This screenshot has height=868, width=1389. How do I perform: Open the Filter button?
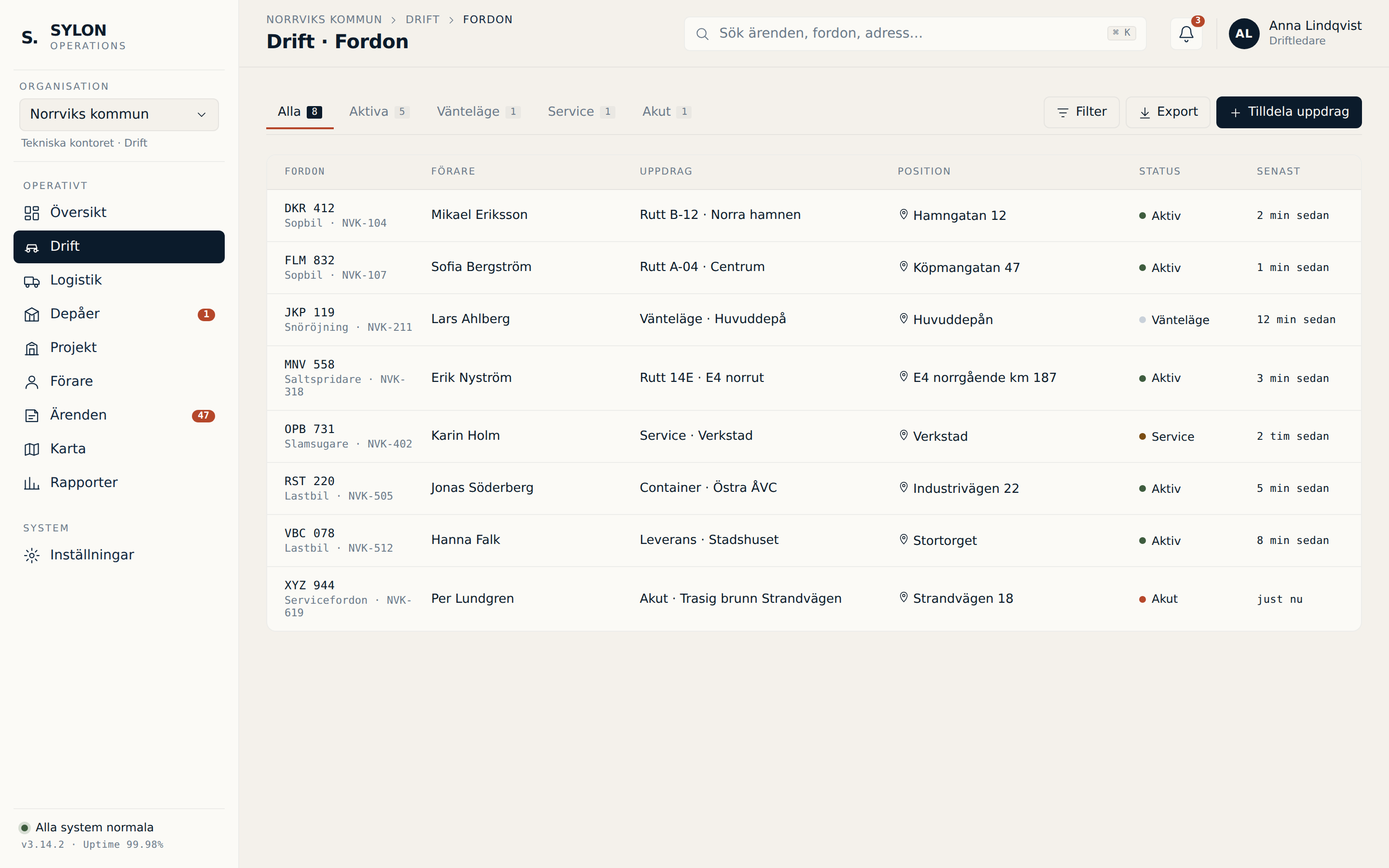pos(1081,112)
